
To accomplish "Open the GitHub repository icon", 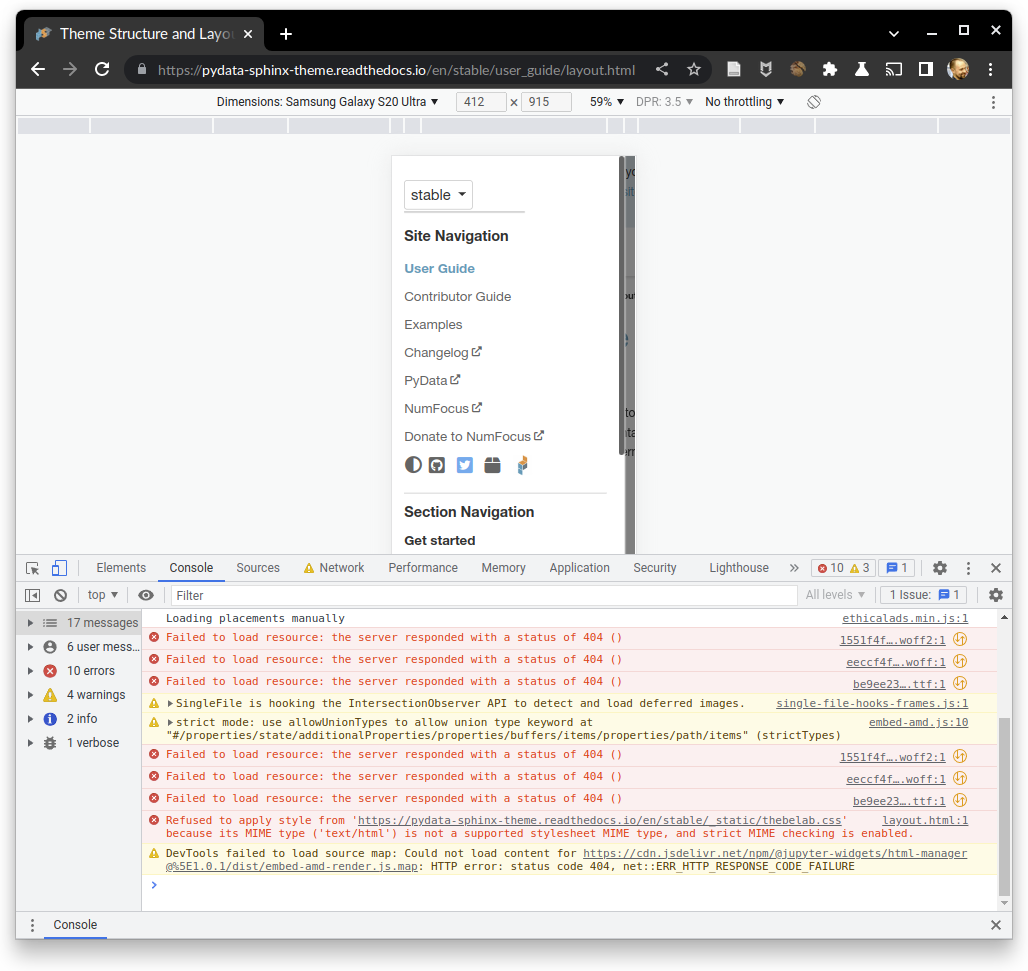I will click(437, 465).
